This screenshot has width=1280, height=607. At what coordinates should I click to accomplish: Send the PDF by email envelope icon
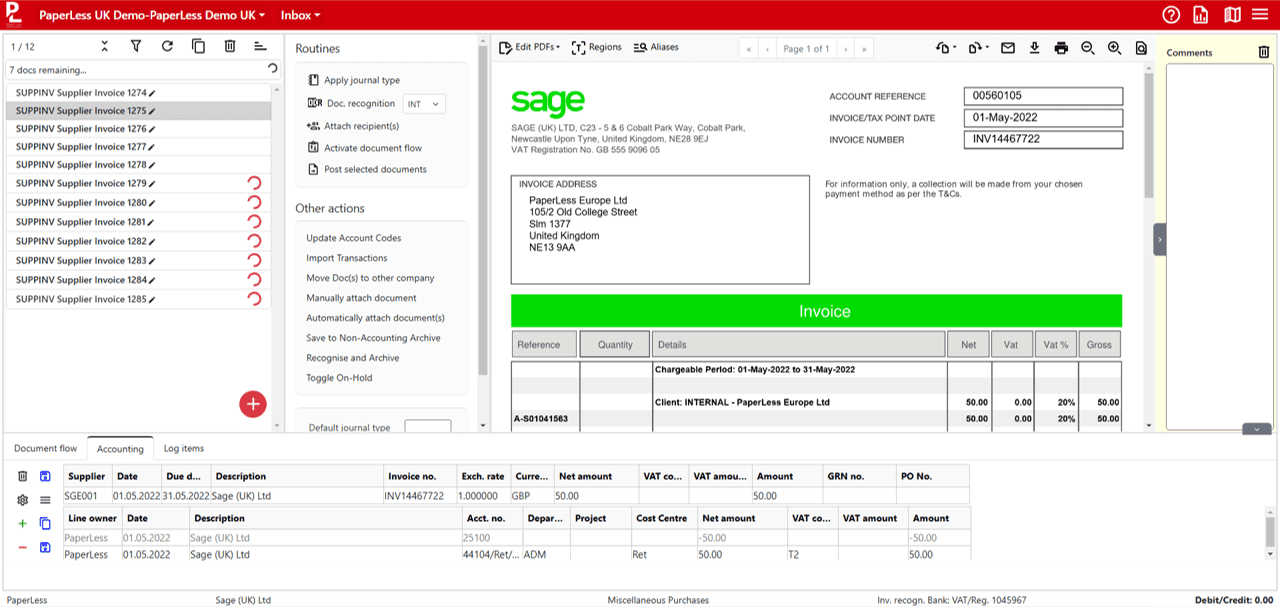tap(1007, 48)
